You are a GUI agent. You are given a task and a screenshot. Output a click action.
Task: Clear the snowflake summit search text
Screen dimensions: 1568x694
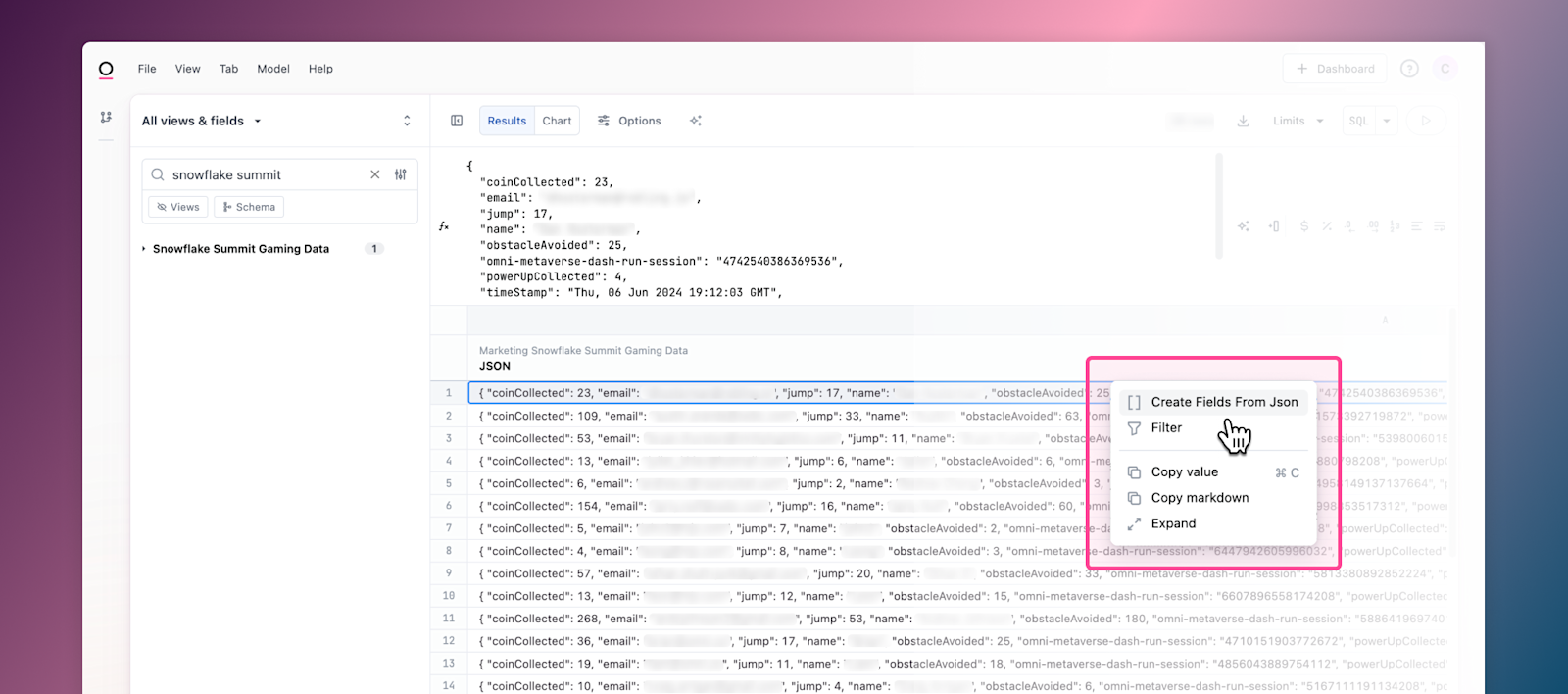[374, 174]
